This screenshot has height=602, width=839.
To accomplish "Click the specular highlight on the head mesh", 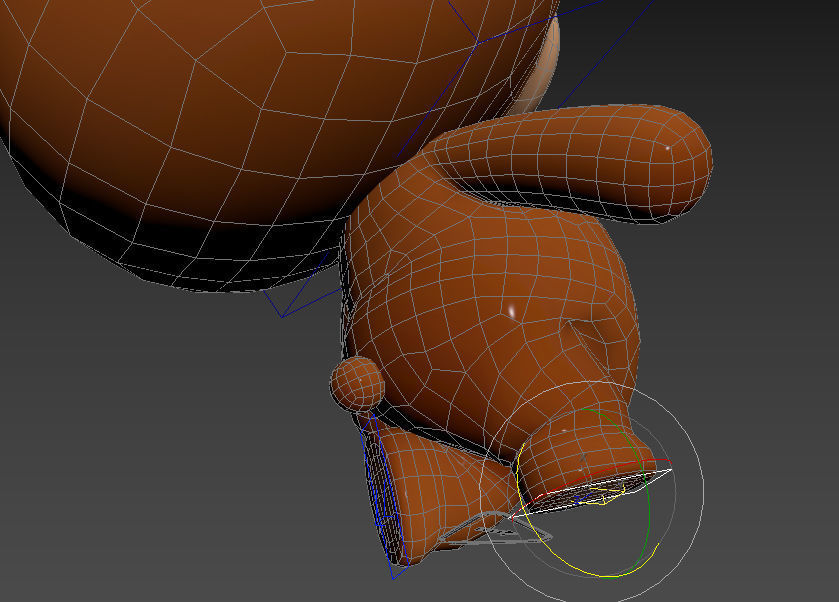I will [x=512, y=310].
